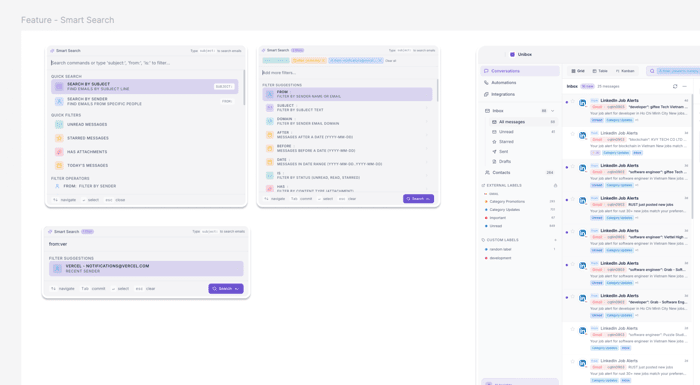The image size is (700, 385).
Task: Open the AFTER filter suggestion chevron
Action: click(x=427, y=134)
